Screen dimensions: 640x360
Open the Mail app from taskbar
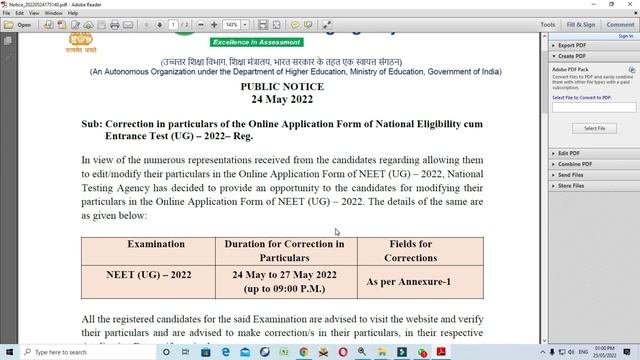click(245, 352)
